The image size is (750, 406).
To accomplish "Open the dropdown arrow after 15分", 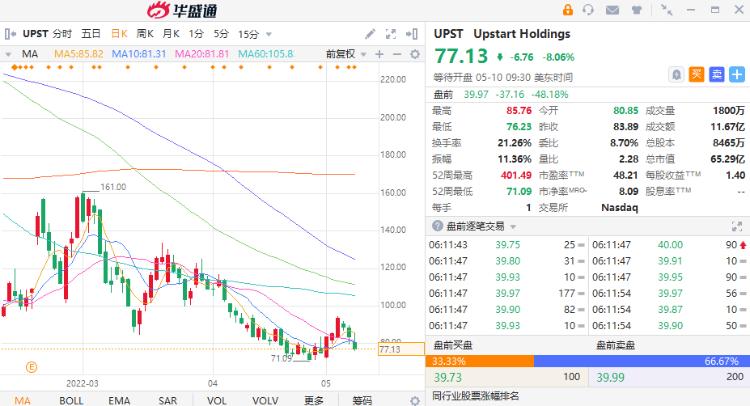I will click(x=269, y=34).
